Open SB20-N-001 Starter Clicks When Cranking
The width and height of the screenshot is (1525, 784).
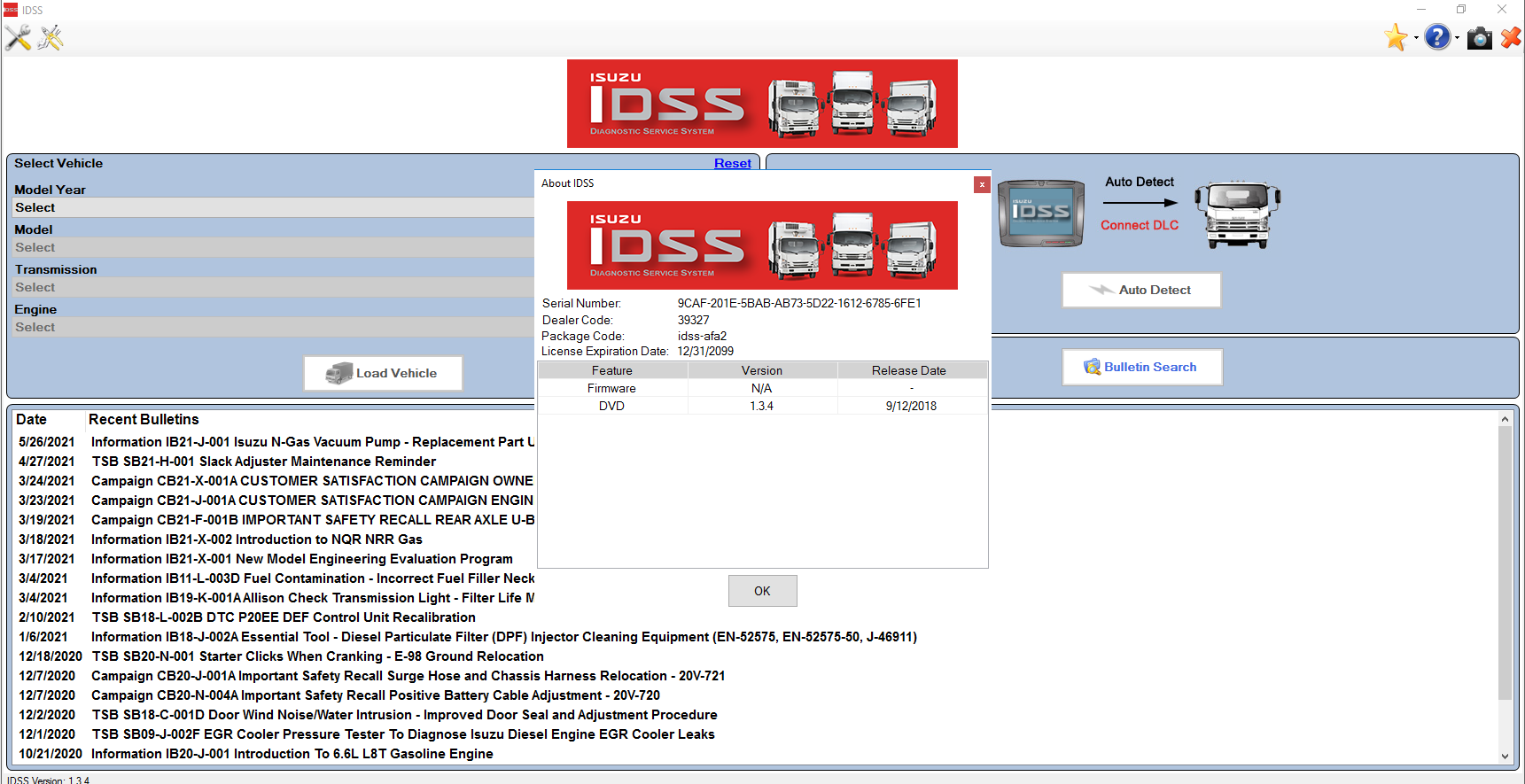pos(318,656)
